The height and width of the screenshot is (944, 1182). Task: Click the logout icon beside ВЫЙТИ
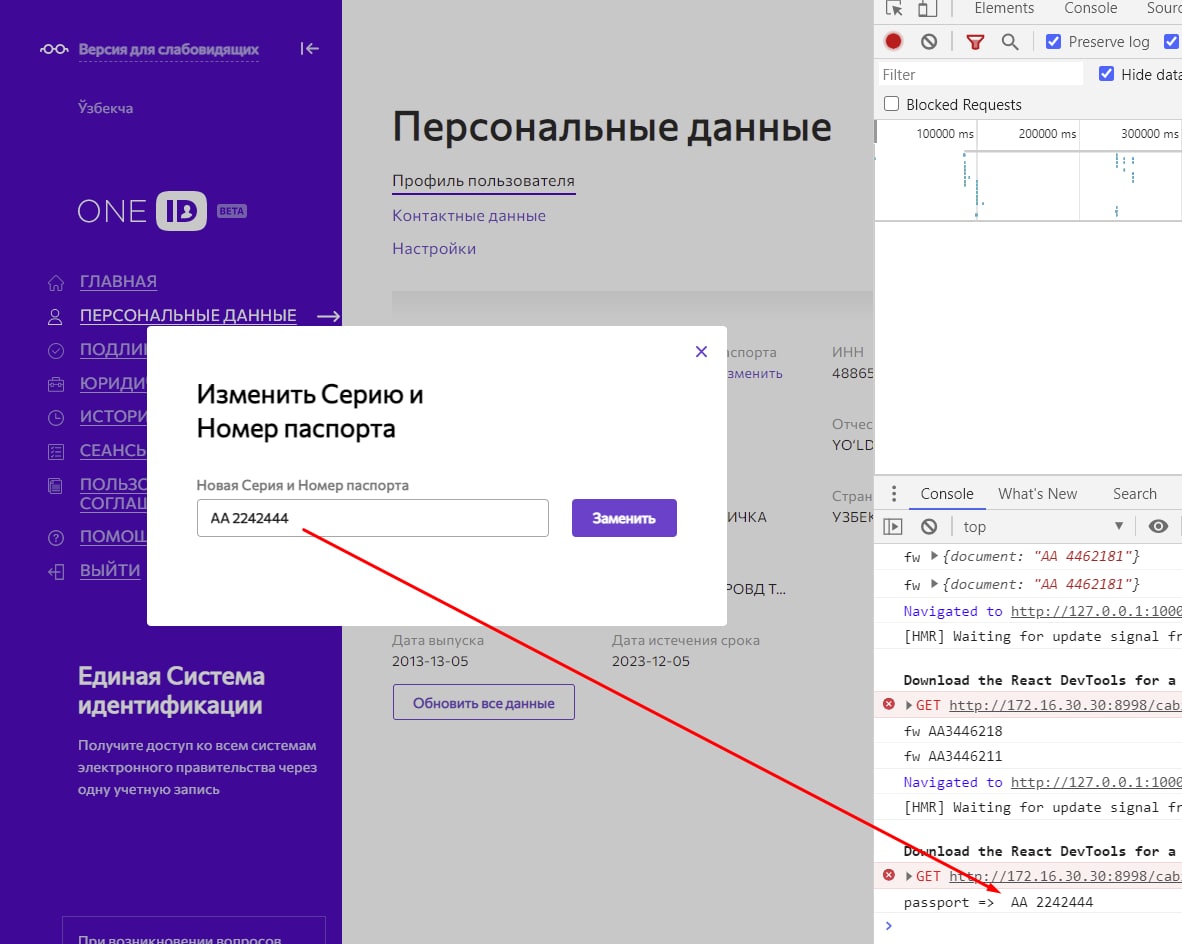click(x=56, y=572)
